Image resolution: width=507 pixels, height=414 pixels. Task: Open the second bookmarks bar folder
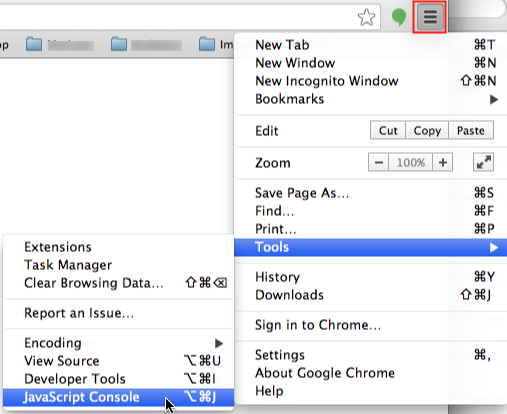click(147, 44)
